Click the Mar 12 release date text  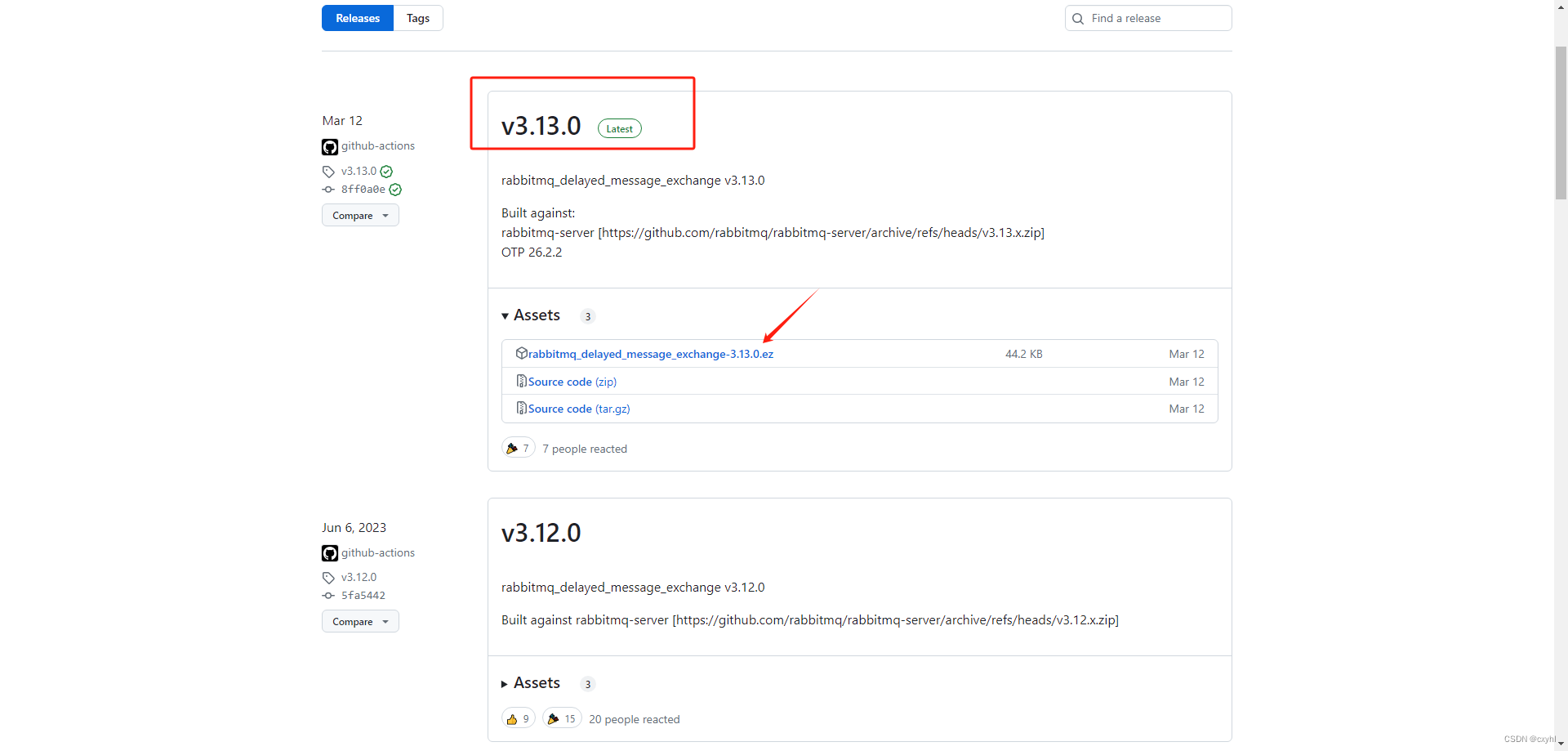(342, 121)
